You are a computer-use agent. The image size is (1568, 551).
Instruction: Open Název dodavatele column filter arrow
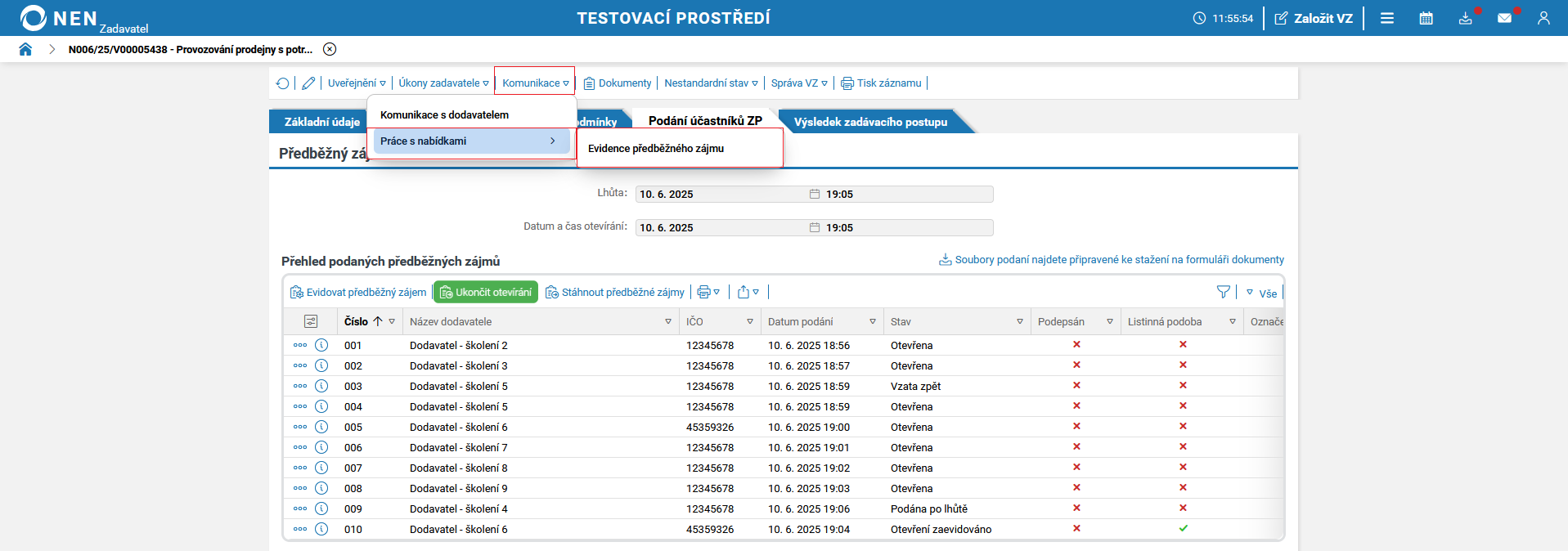(668, 321)
